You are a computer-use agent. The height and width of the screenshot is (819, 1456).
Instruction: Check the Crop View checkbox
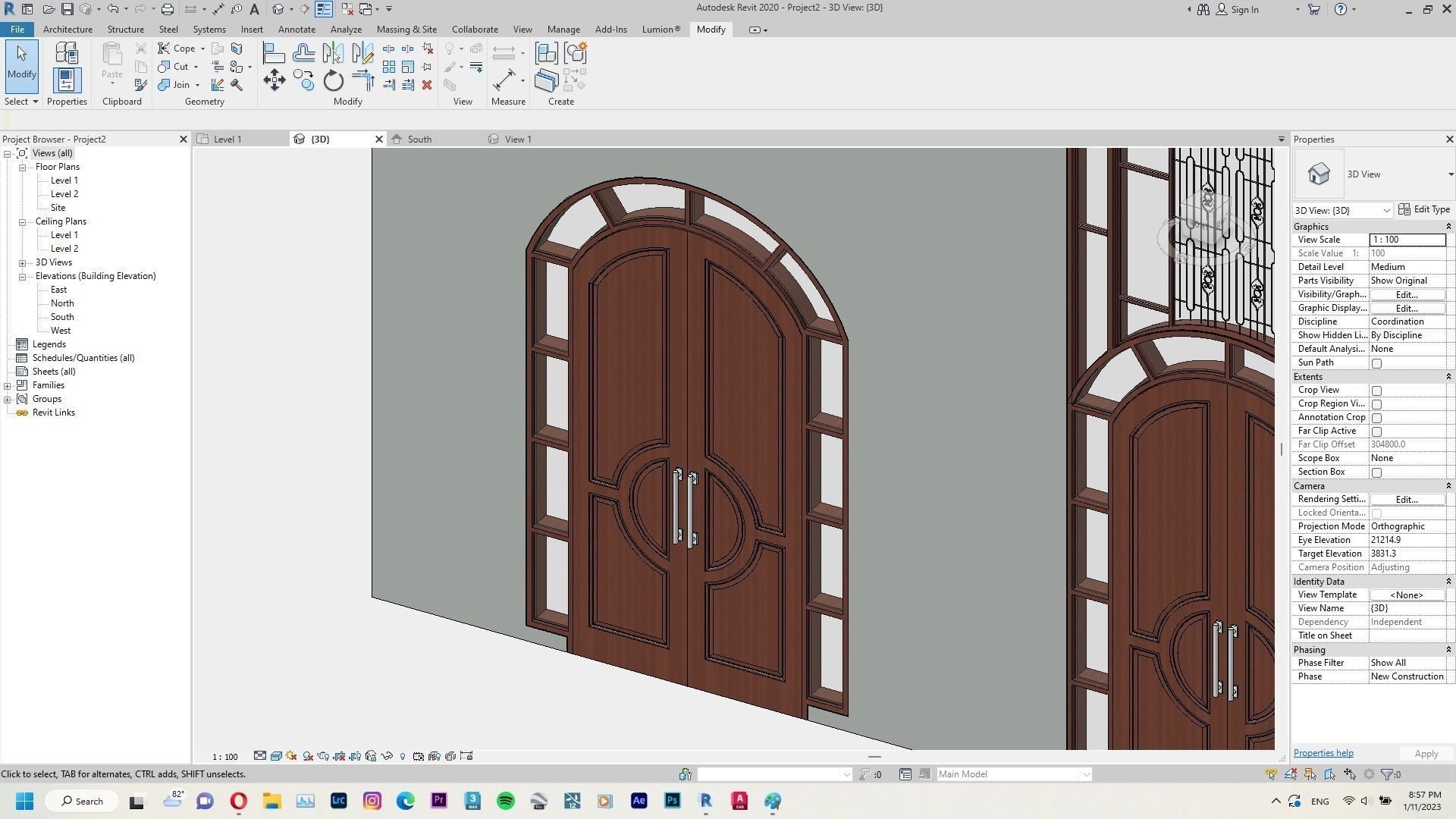click(x=1377, y=390)
